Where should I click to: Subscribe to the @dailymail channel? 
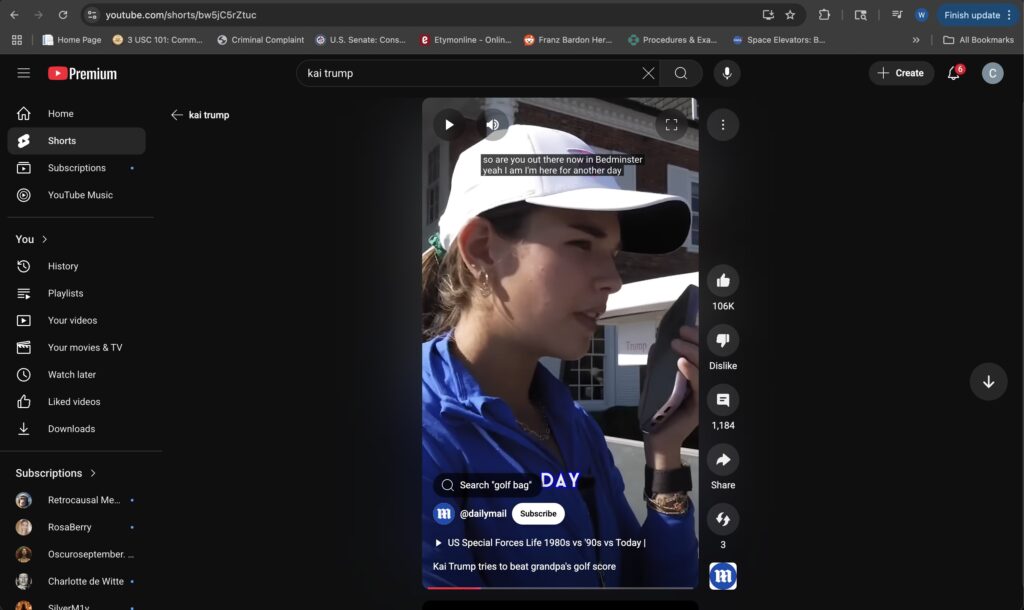click(x=538, y=514)
